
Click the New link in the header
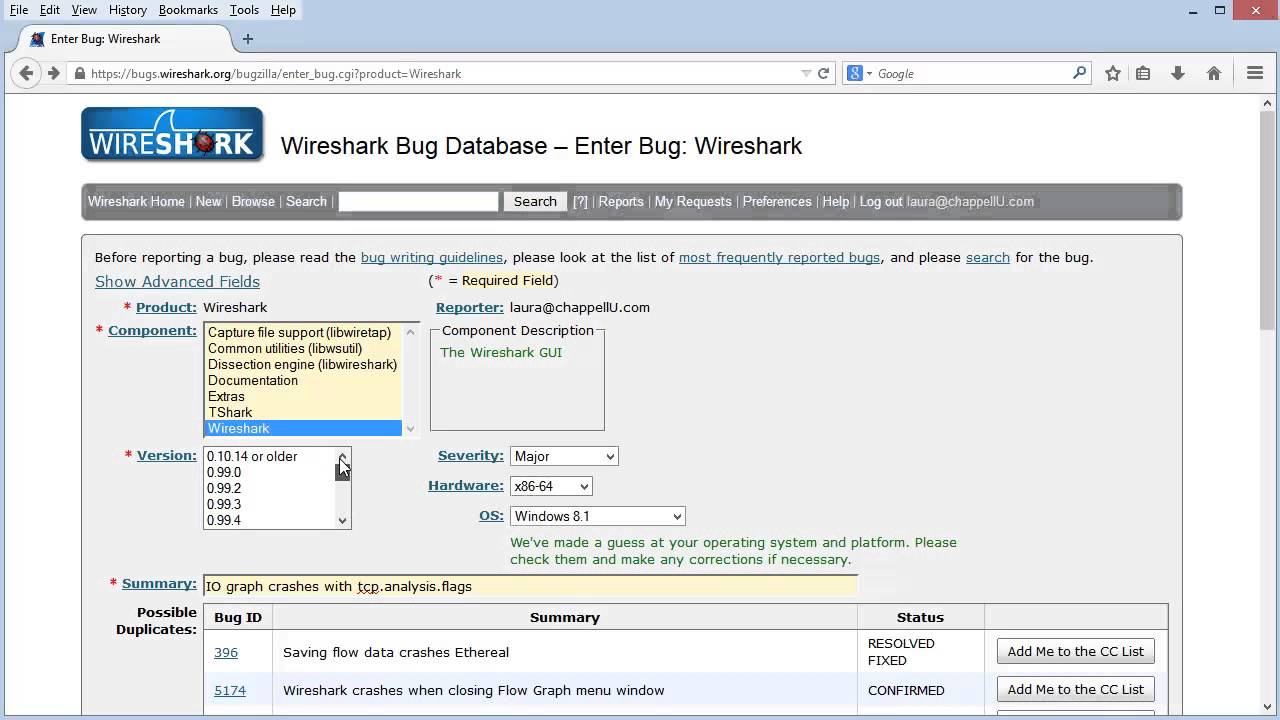pyautogui.click(x=208, y=201)
